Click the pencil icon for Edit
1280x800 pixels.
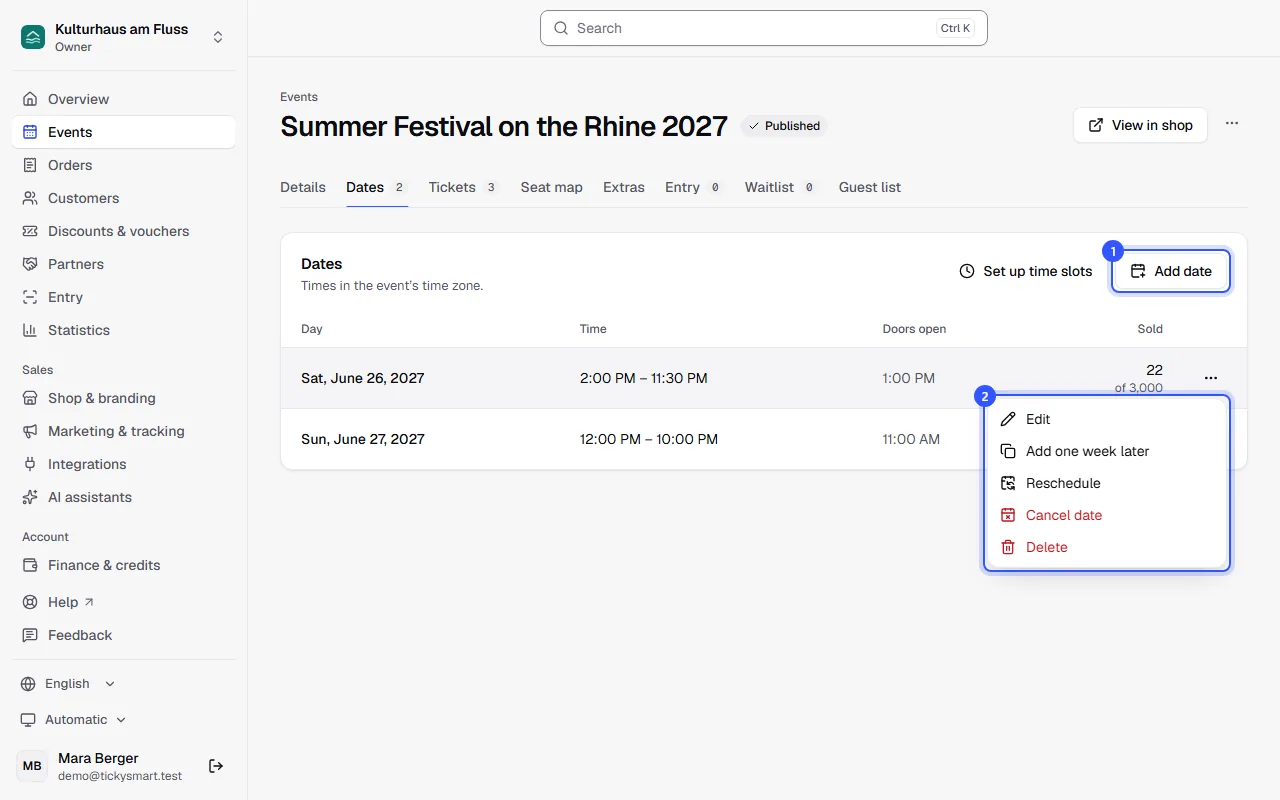pyautogui.click(x=1008, y=419)
